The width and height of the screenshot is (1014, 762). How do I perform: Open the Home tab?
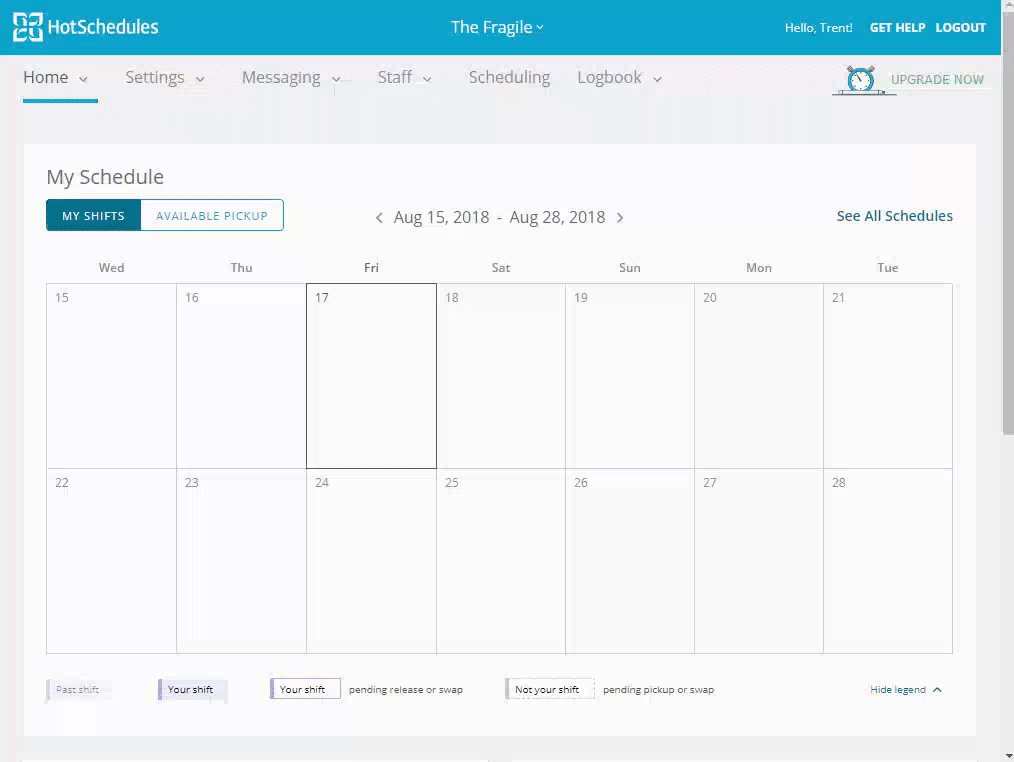tap(46, 77)
